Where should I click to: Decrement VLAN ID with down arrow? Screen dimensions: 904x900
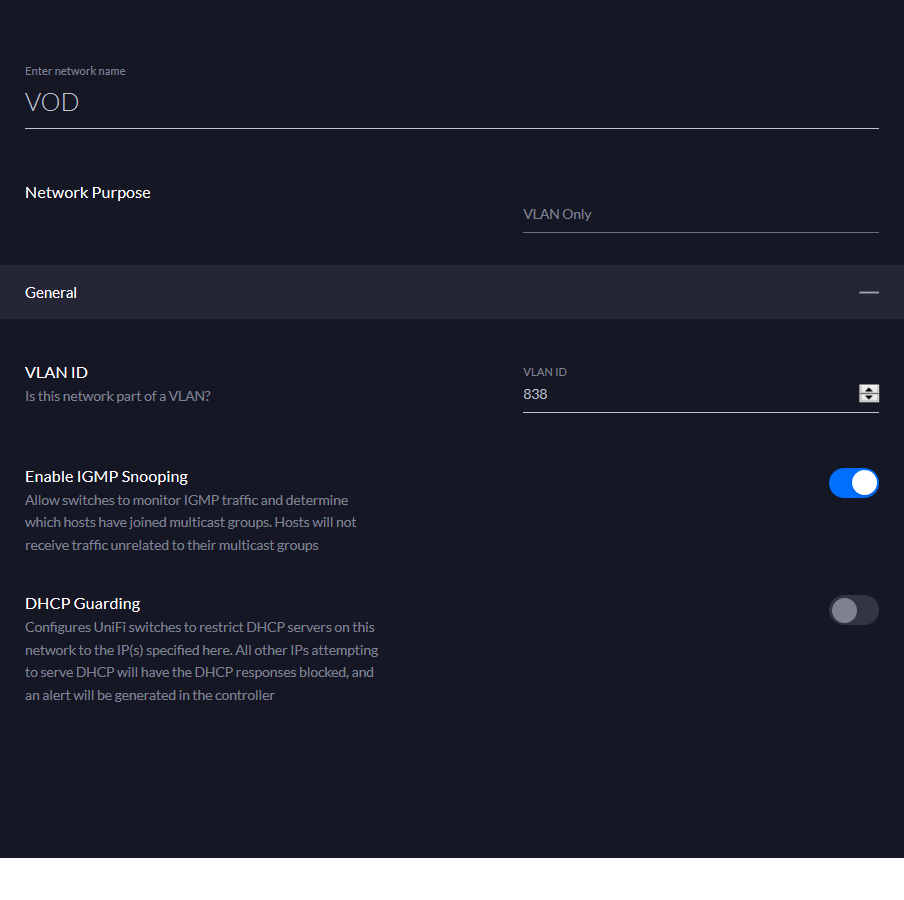click(x=869, y=398)
